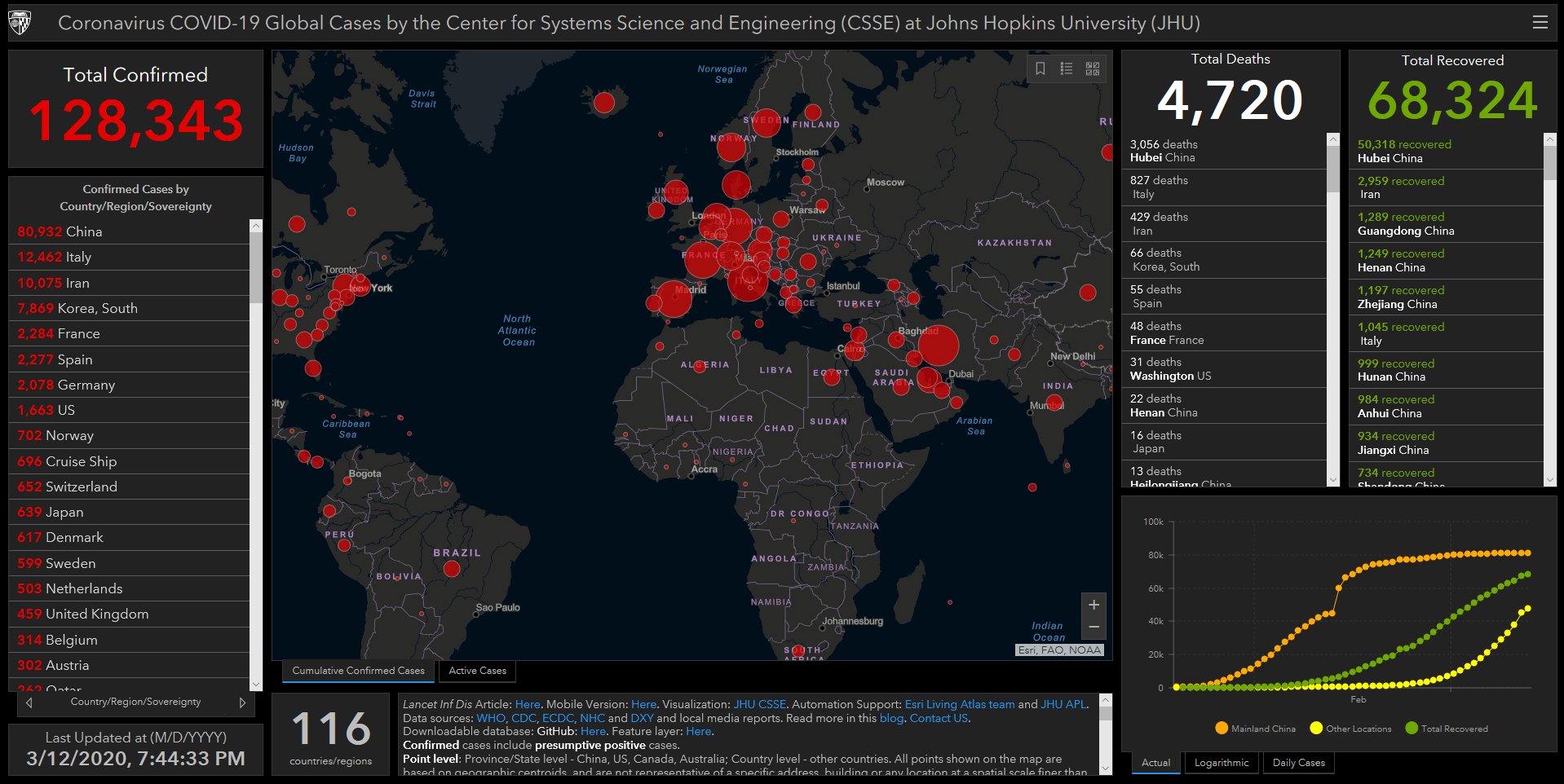Open the CDC data source link

[x=524, y=718]
